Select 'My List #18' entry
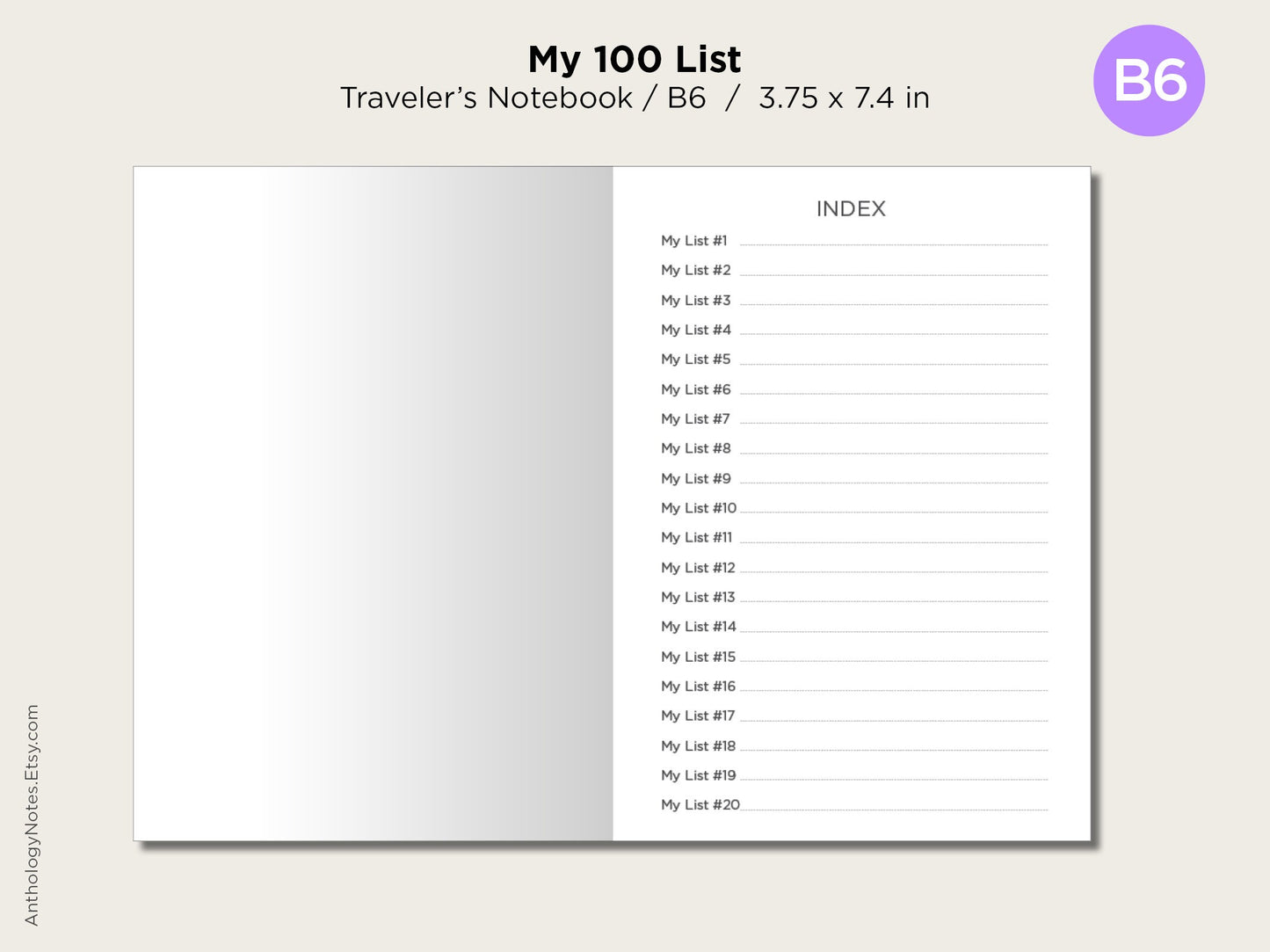The image size is (1270, 952). tap(699, 746)
